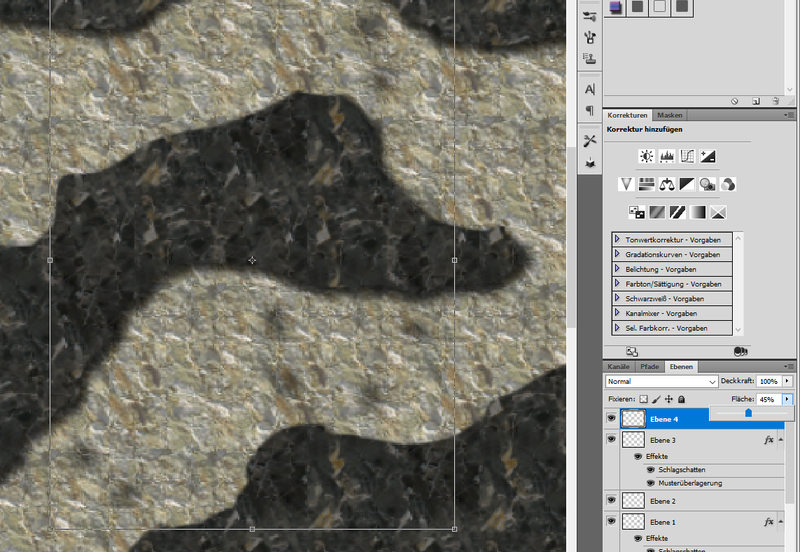This screenshot has width=800, height=552.
Task: Hide the Schlagschatten effect on Ebene 3
Action: (x=649, y=468)
